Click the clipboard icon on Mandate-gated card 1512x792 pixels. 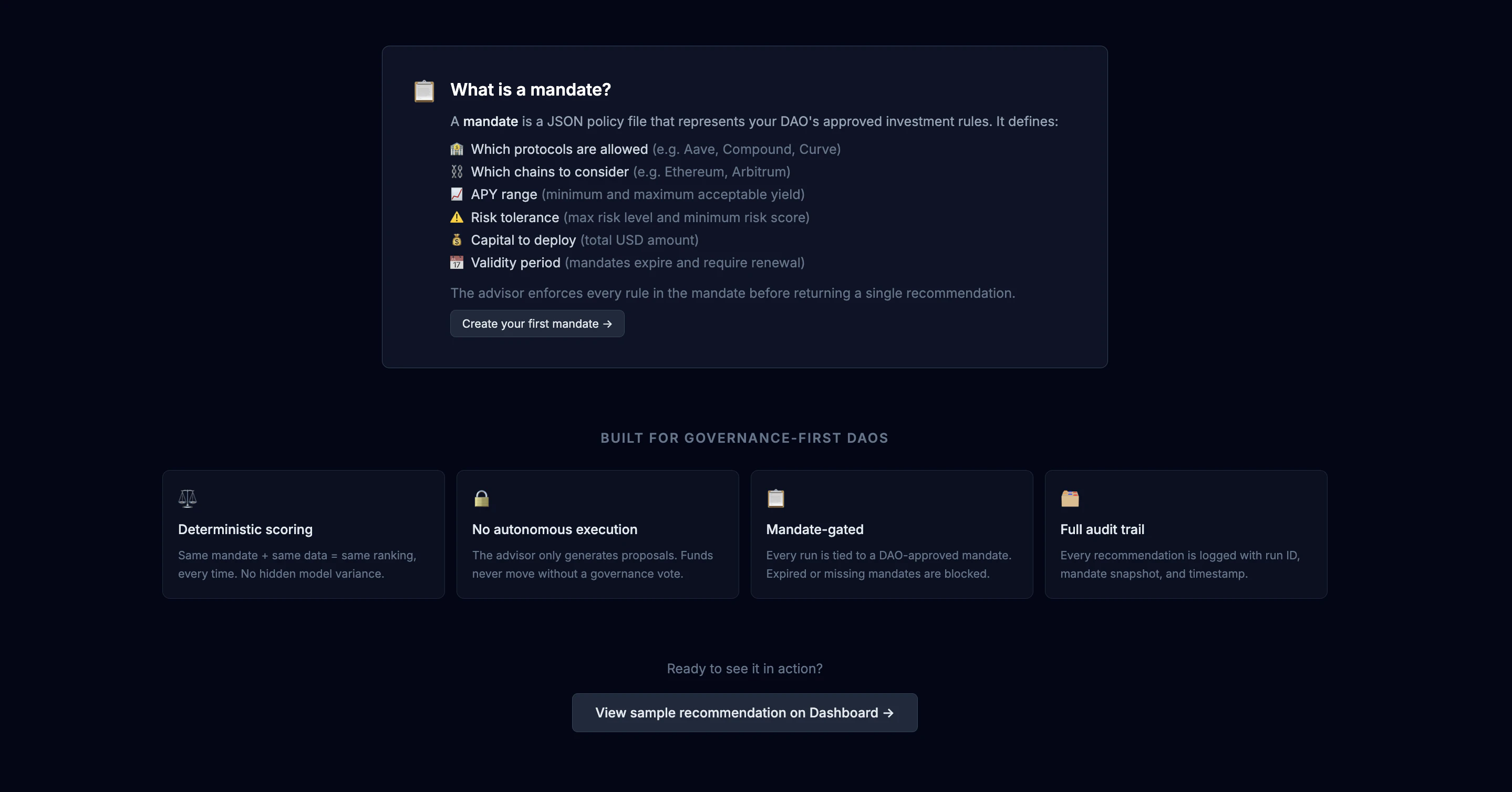point(776,498)
